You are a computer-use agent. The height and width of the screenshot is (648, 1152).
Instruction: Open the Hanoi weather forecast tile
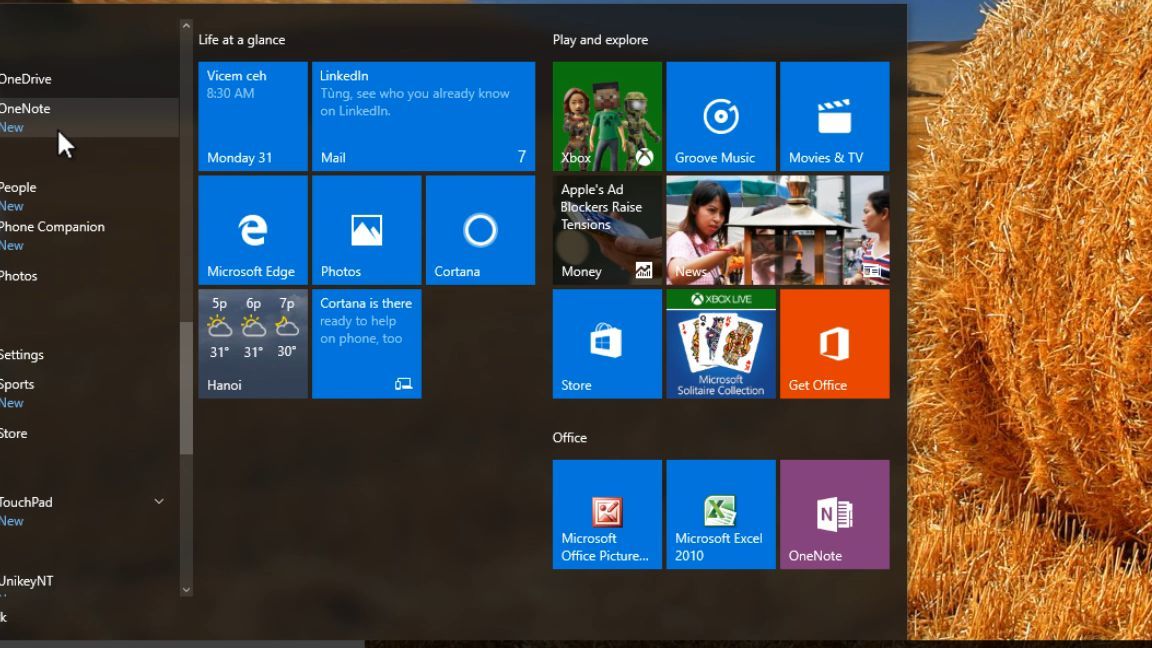pyautogui.click(x=253, y=344)
